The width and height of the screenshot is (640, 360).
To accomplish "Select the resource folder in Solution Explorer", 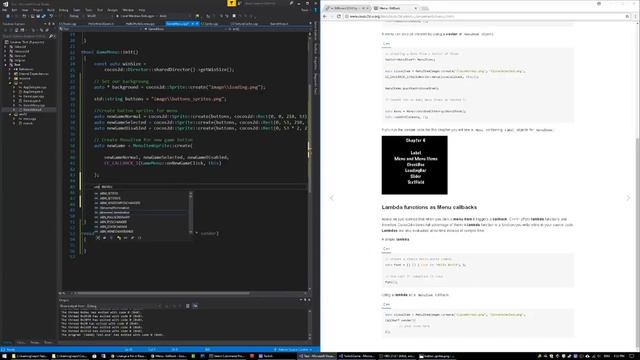I will coord(24,78).
